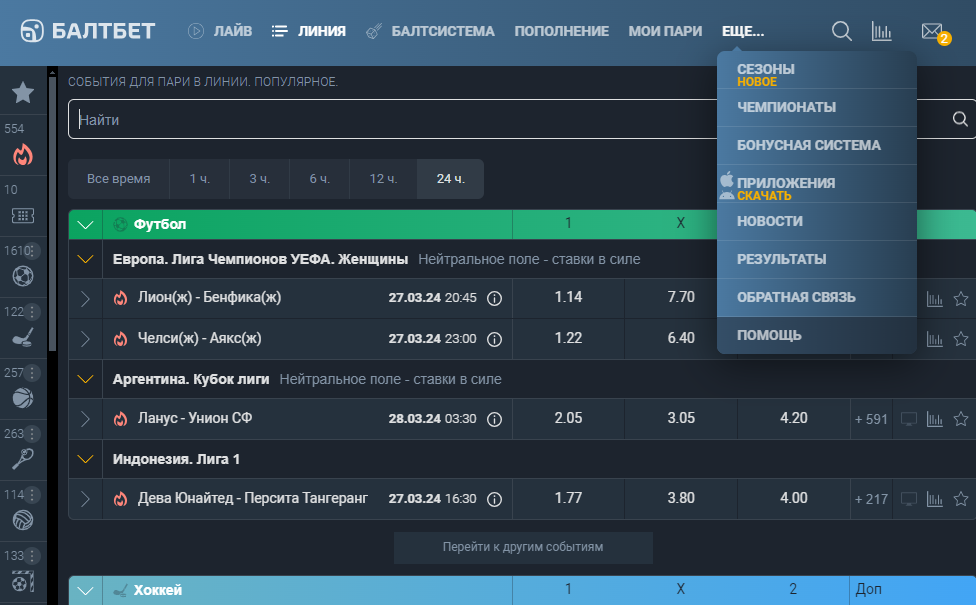Select the Все время filter
976x605 pixels.
tap(118, 179)
